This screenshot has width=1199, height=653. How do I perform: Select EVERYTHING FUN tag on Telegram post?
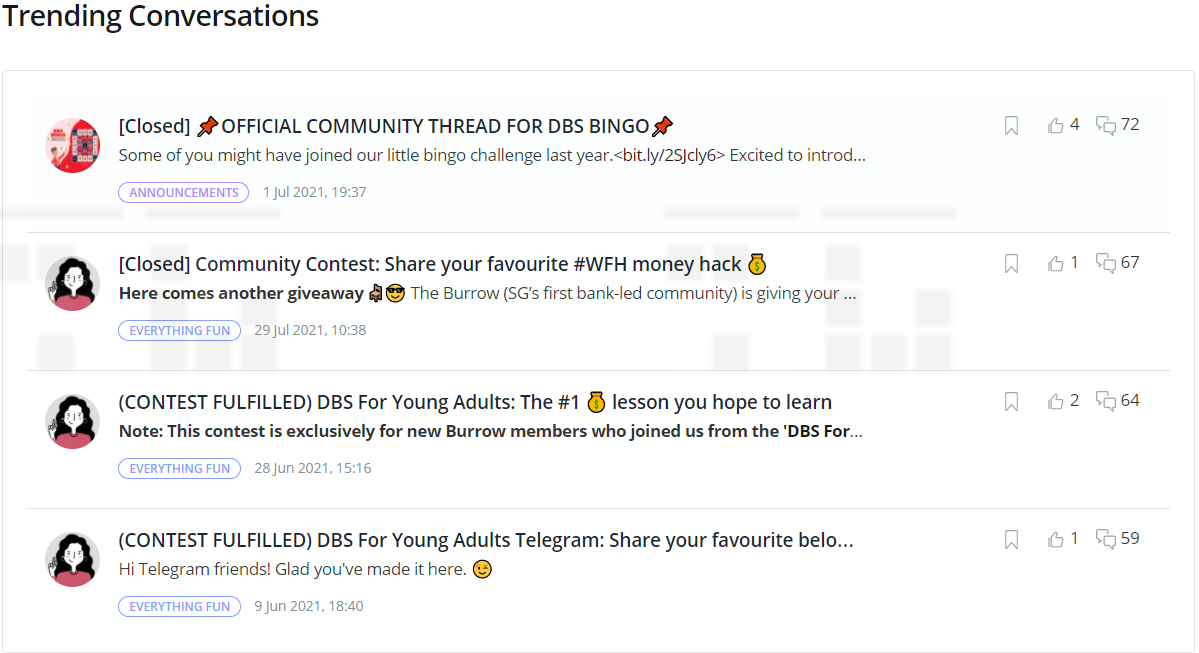pyautogui.click(x=180, y=606)
